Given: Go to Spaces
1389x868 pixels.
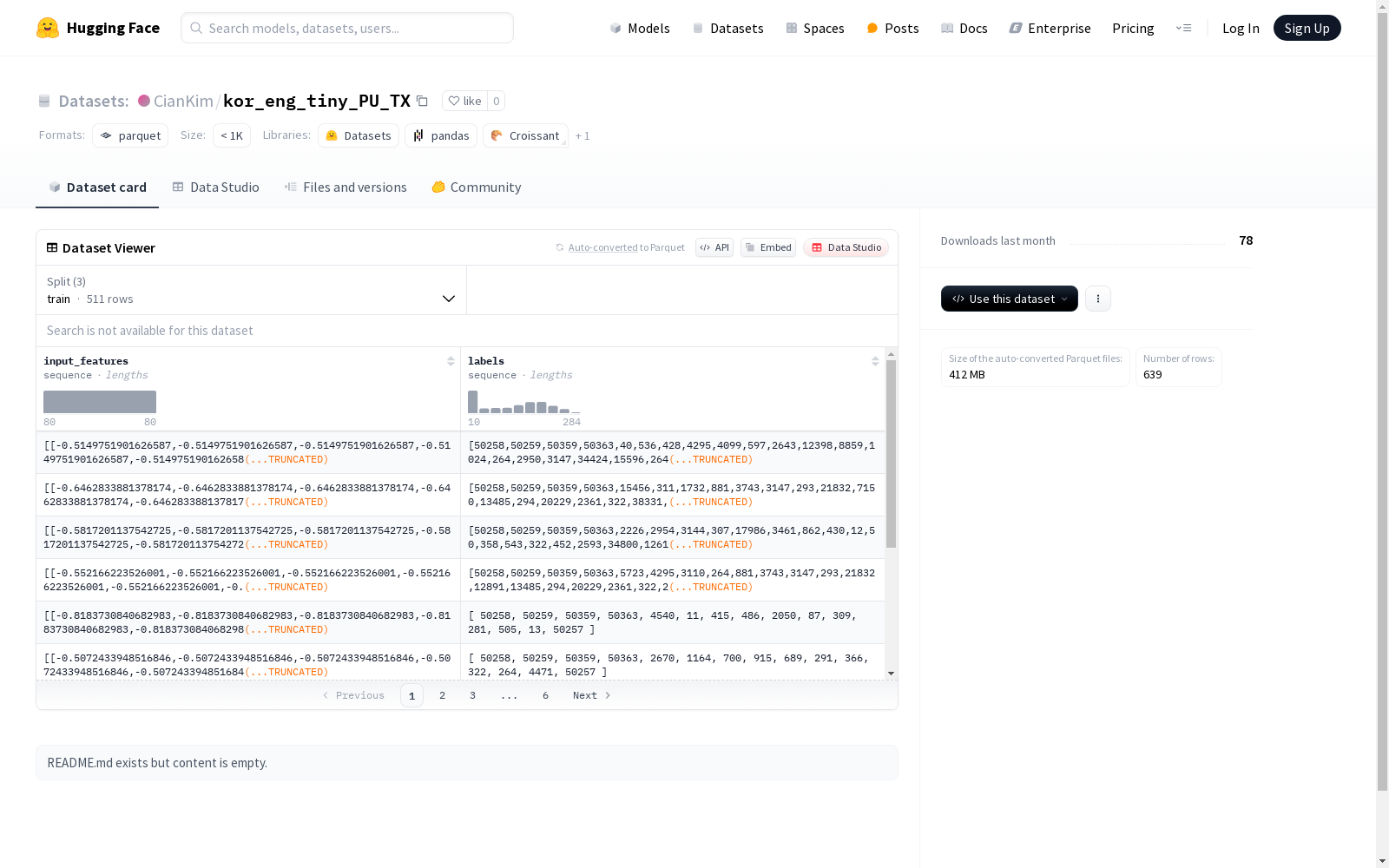Looking at the screenshot, I should click(x=815, y=28).
